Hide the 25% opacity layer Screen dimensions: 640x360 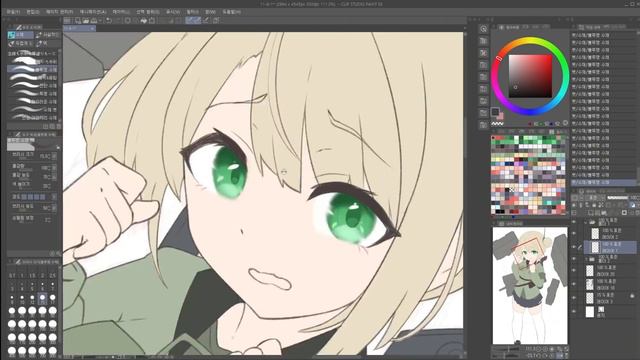click(574, 298)
